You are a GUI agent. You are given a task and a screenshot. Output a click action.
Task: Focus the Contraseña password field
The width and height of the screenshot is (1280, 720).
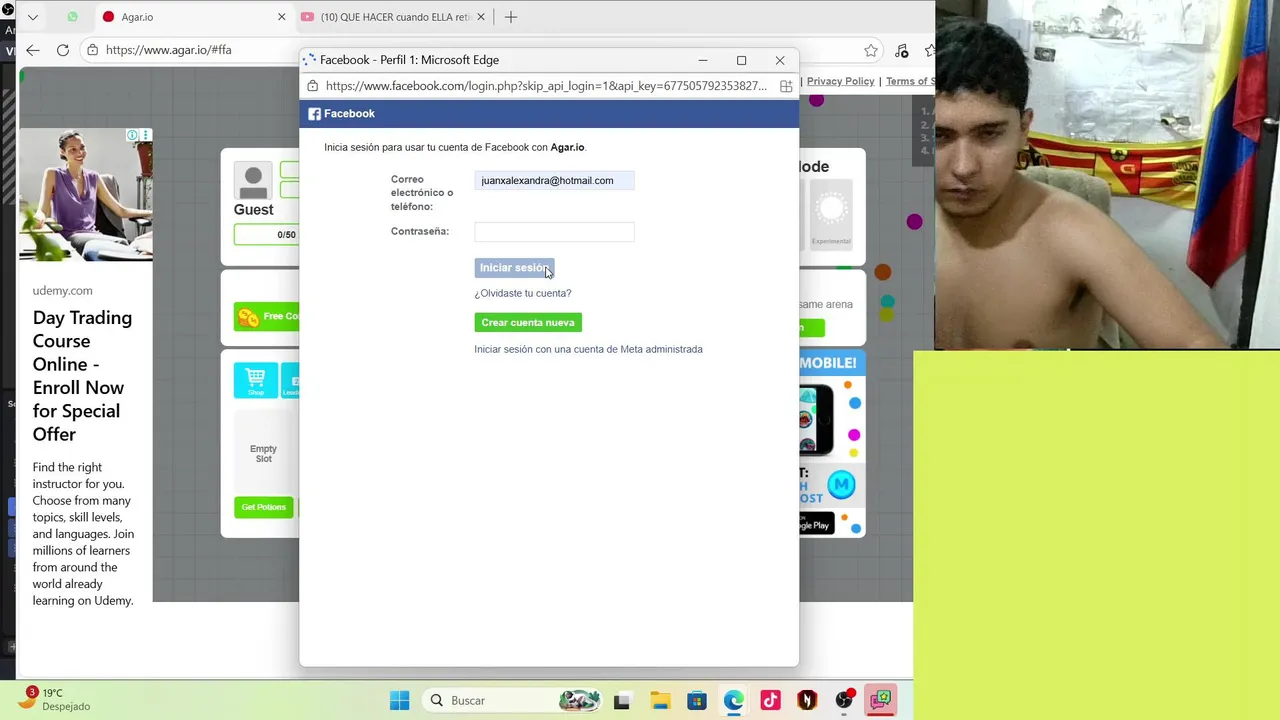pyautogui.click(x=554, y=232)
